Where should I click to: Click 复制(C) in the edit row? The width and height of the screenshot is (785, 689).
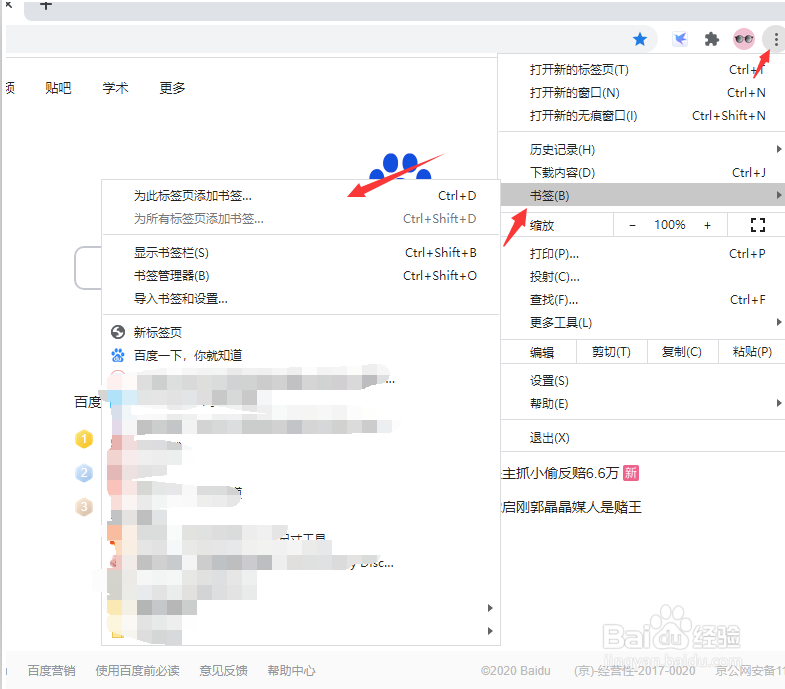tap(682, 352)
